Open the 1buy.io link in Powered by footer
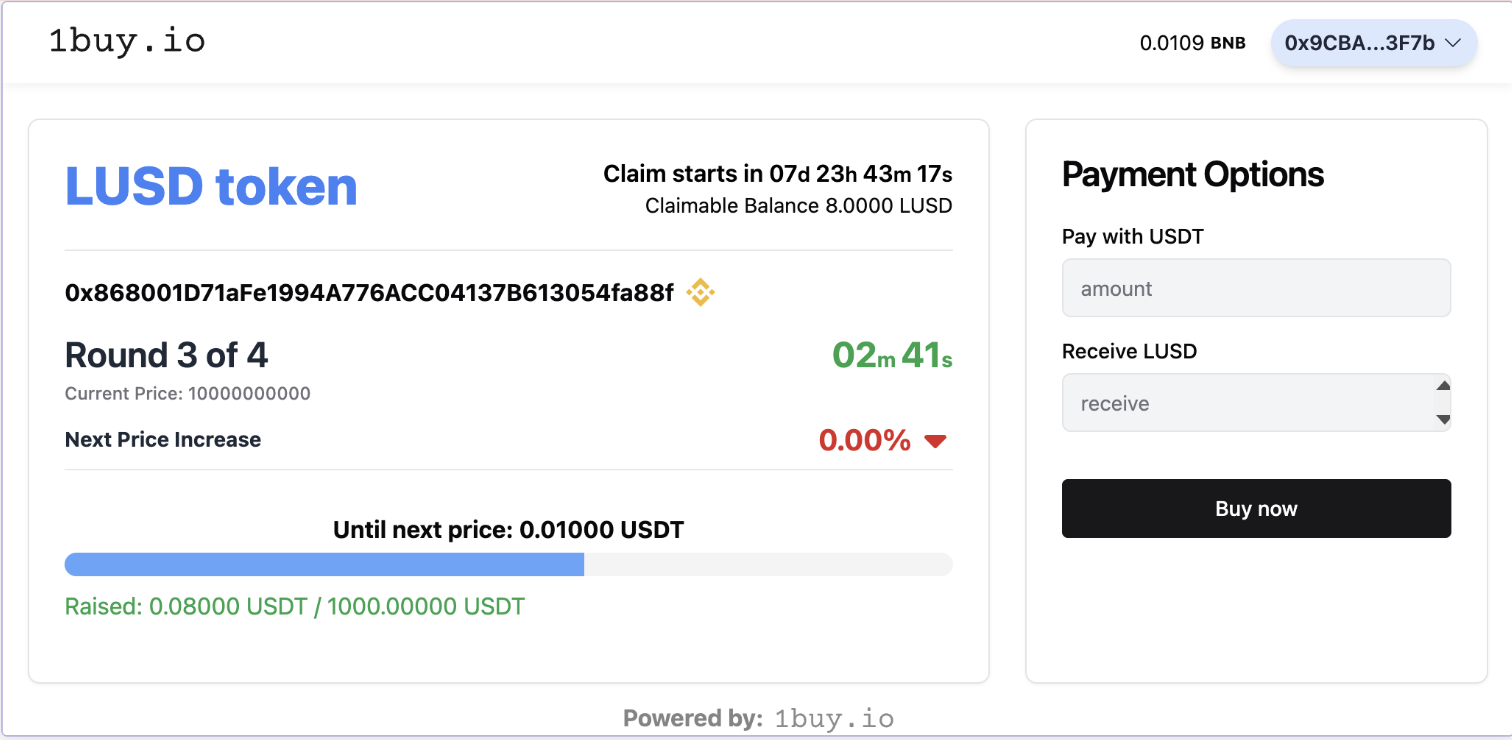This screenshot has width=1512, height=740. tap(835, 718)
